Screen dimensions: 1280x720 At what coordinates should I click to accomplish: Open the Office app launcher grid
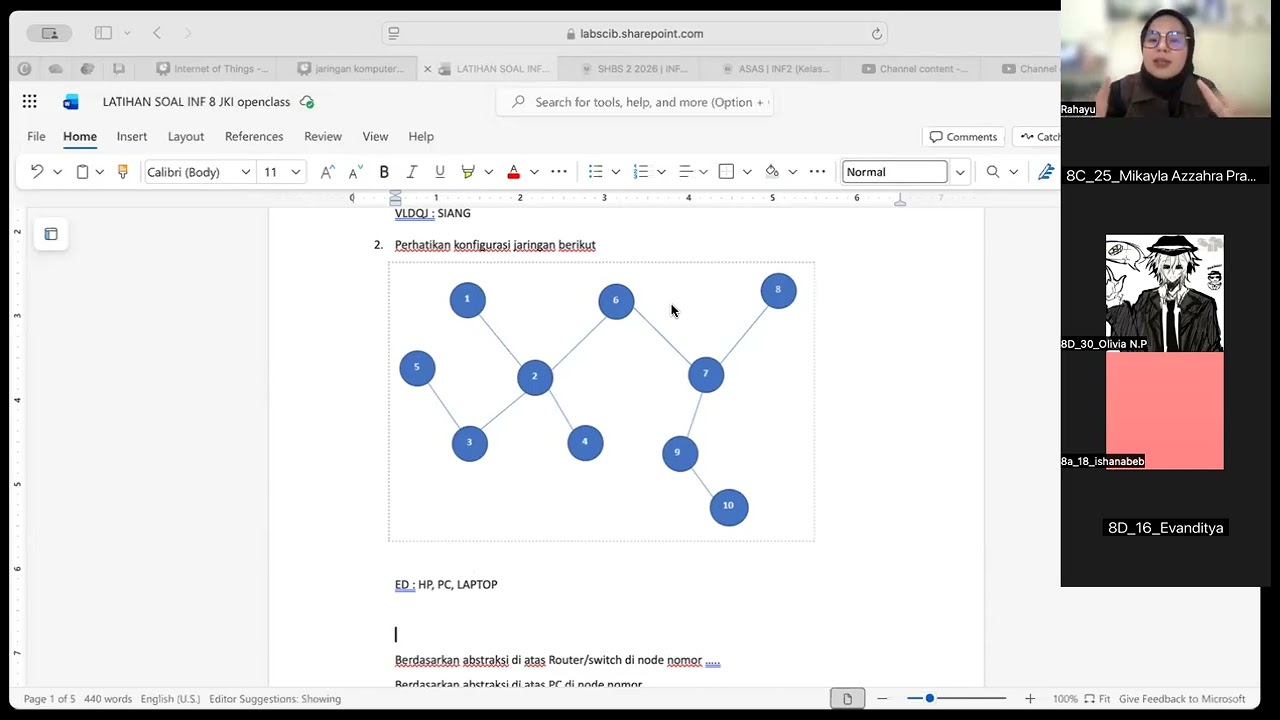29,102
